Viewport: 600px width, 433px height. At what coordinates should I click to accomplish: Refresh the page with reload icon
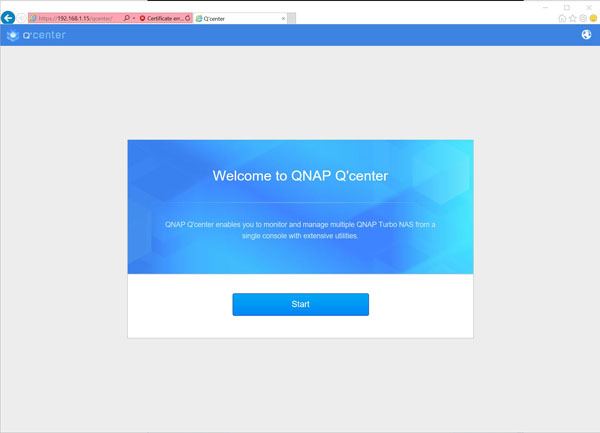(188, 18)
